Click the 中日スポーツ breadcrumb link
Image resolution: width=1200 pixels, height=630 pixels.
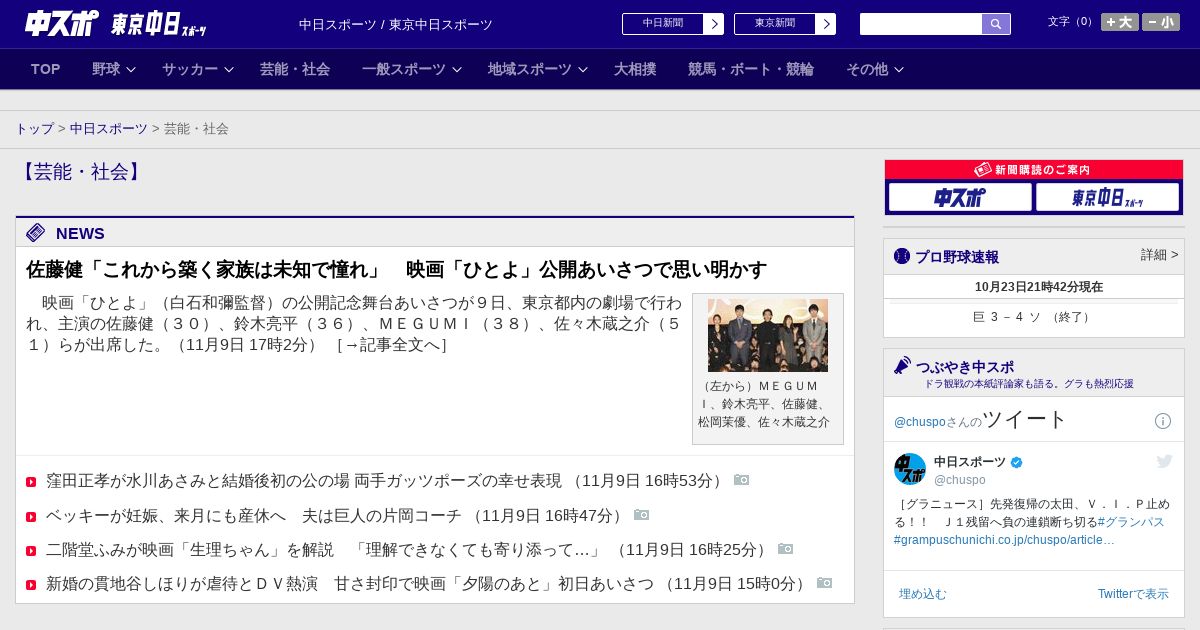[x=109, y=129]
